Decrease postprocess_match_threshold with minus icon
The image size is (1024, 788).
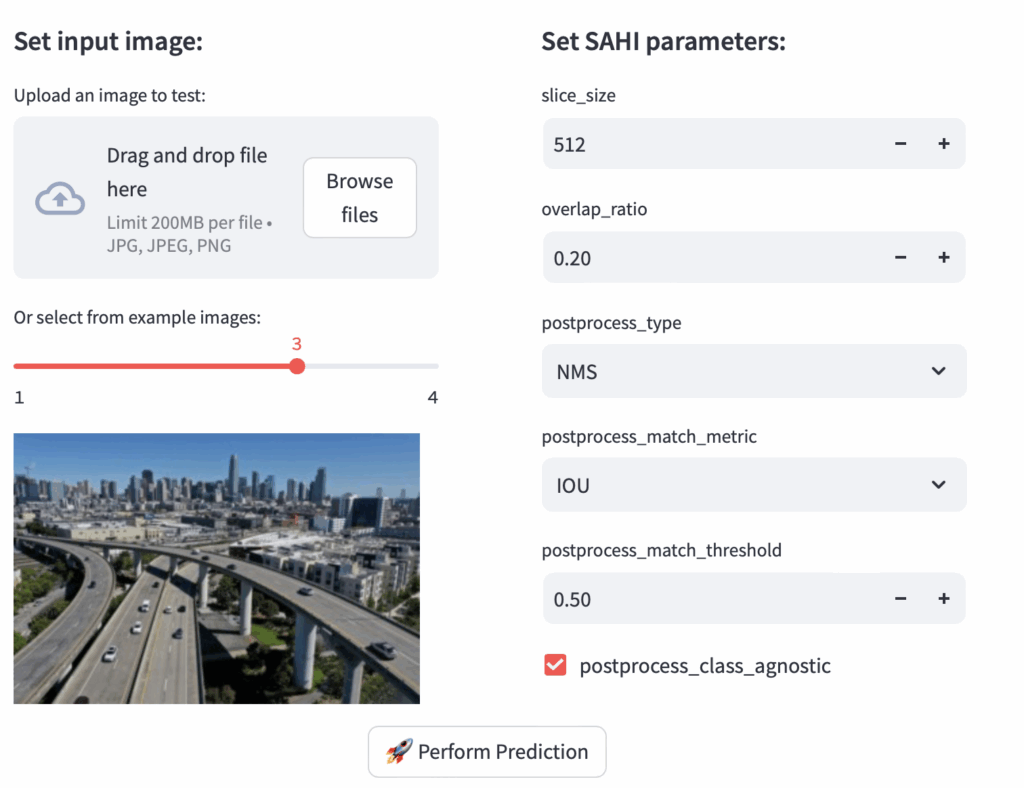tap(900, 599)
